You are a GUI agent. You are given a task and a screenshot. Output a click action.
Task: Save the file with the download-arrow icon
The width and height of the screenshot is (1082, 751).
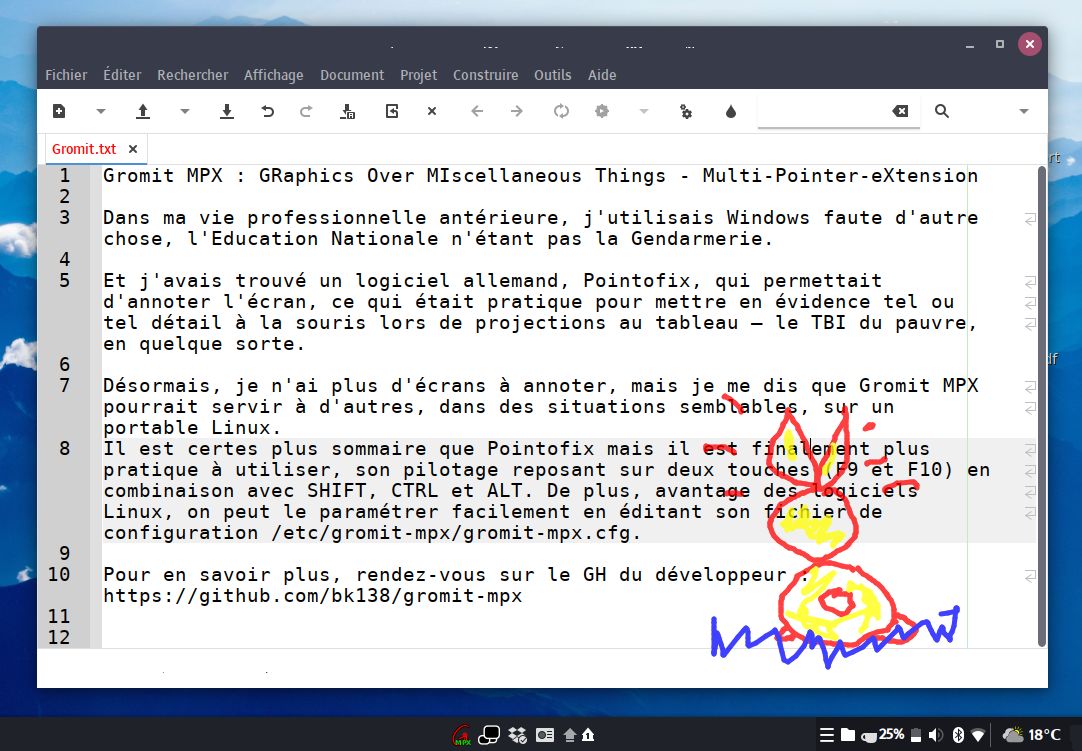click(227, 111)
